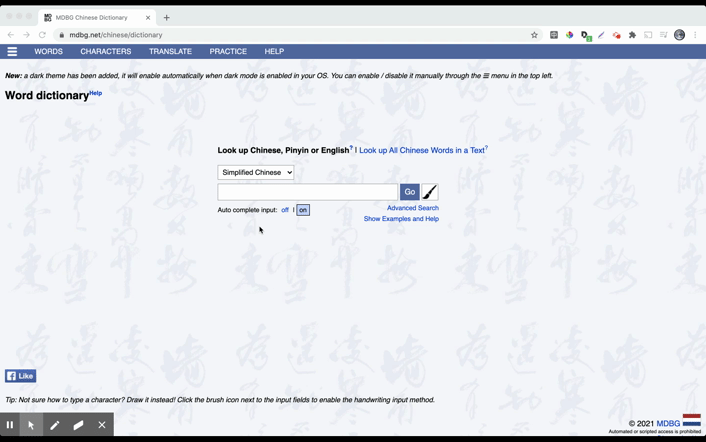Select the eraser tool in the recording toolbar
This screenshot has height=442, width=706.
pyautogui.click(x=78, y=425)
